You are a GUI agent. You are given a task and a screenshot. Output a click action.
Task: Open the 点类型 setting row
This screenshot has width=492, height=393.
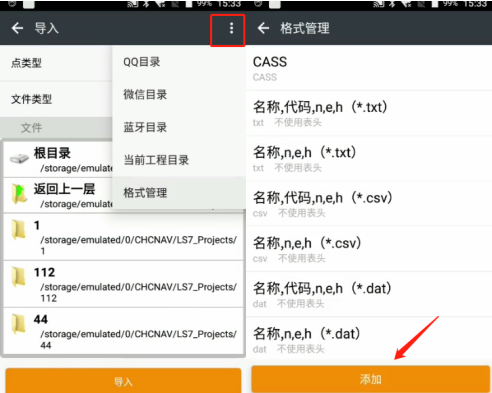pos(56,63)
